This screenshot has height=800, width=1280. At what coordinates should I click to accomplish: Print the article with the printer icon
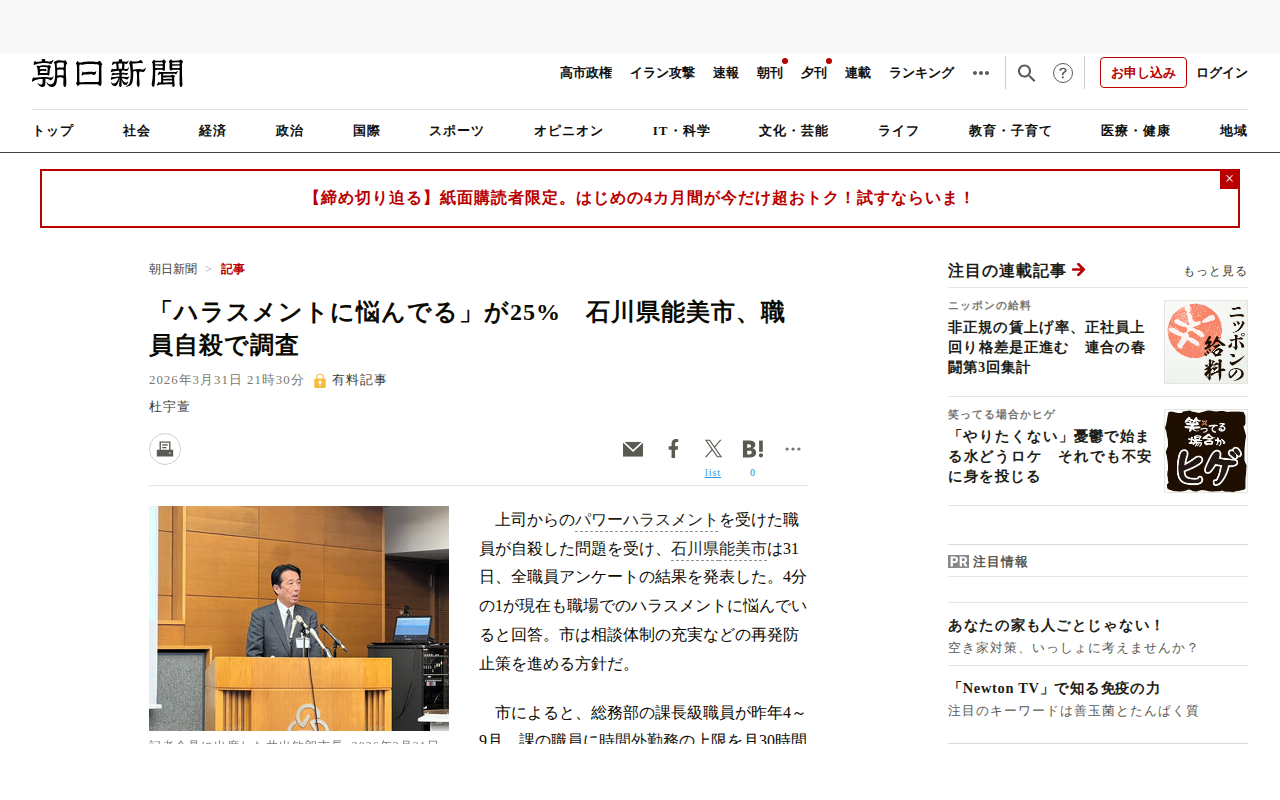pos(165,449)
